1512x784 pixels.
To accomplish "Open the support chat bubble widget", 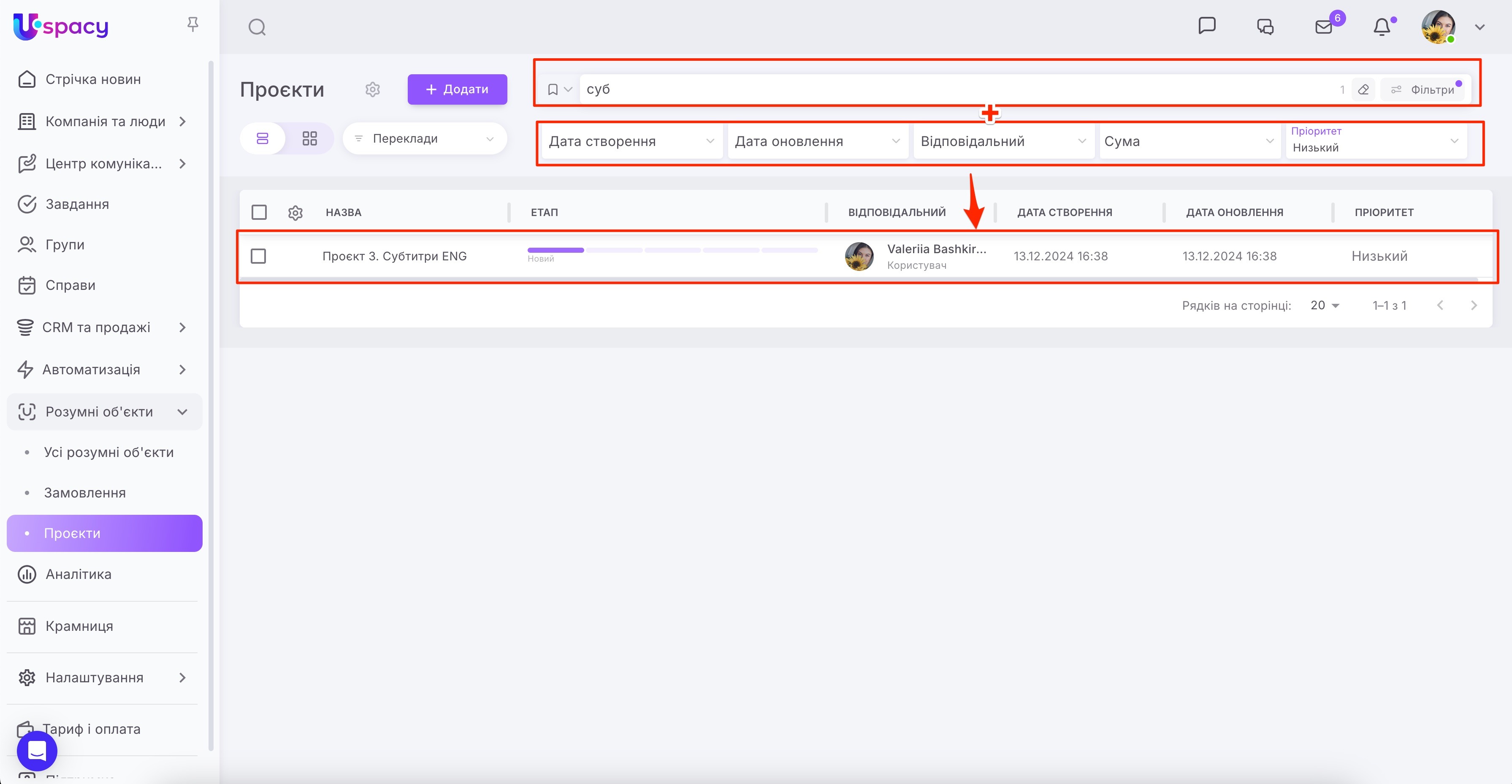I will click(37, 751).
